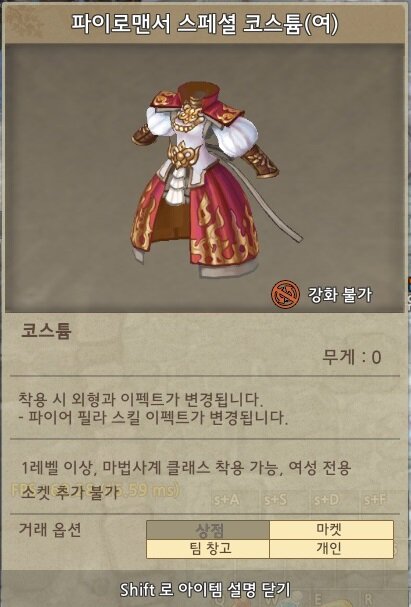411x607 pixels.
Task: Click the Shift 로 아이템 설명 닫기 hint
Action: (x=205, y=589)
